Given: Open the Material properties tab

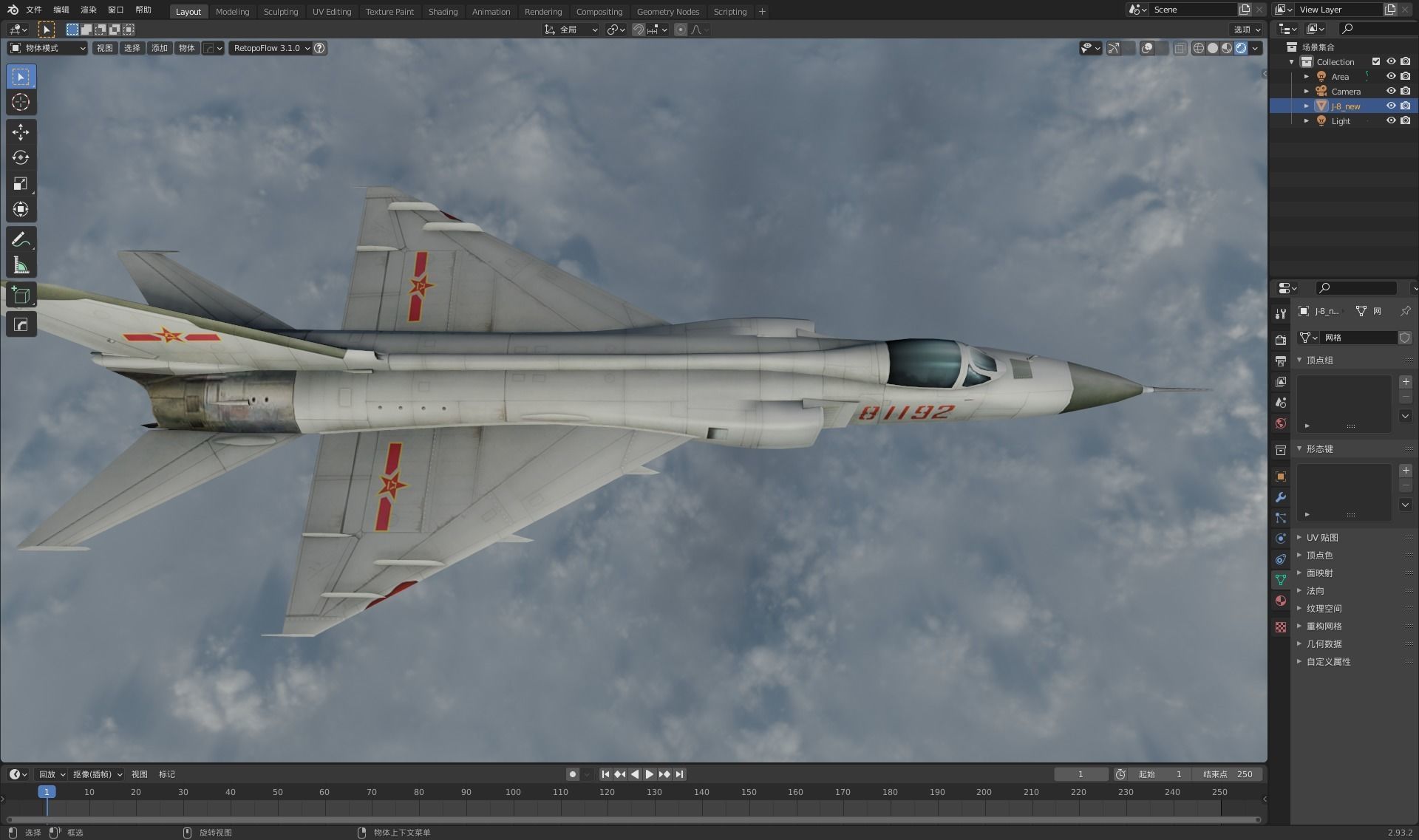Looking at the screenshot, I should click(x=1281, y=601).
